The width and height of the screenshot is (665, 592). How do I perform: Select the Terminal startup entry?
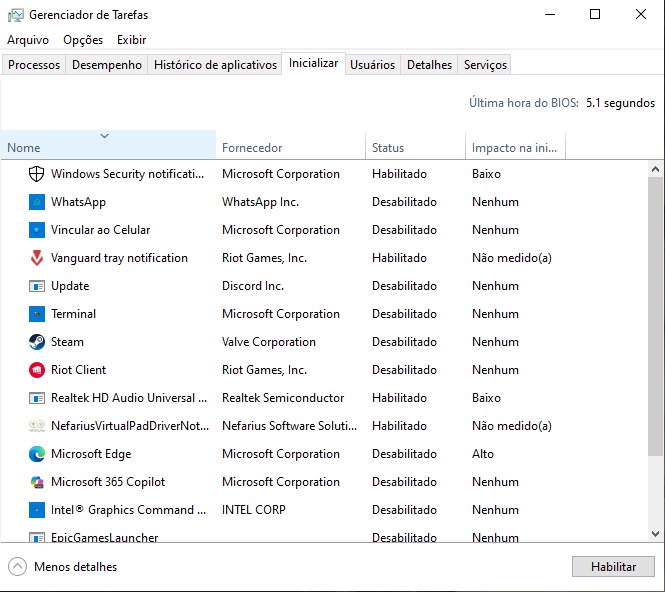click(x=73, y=314)
